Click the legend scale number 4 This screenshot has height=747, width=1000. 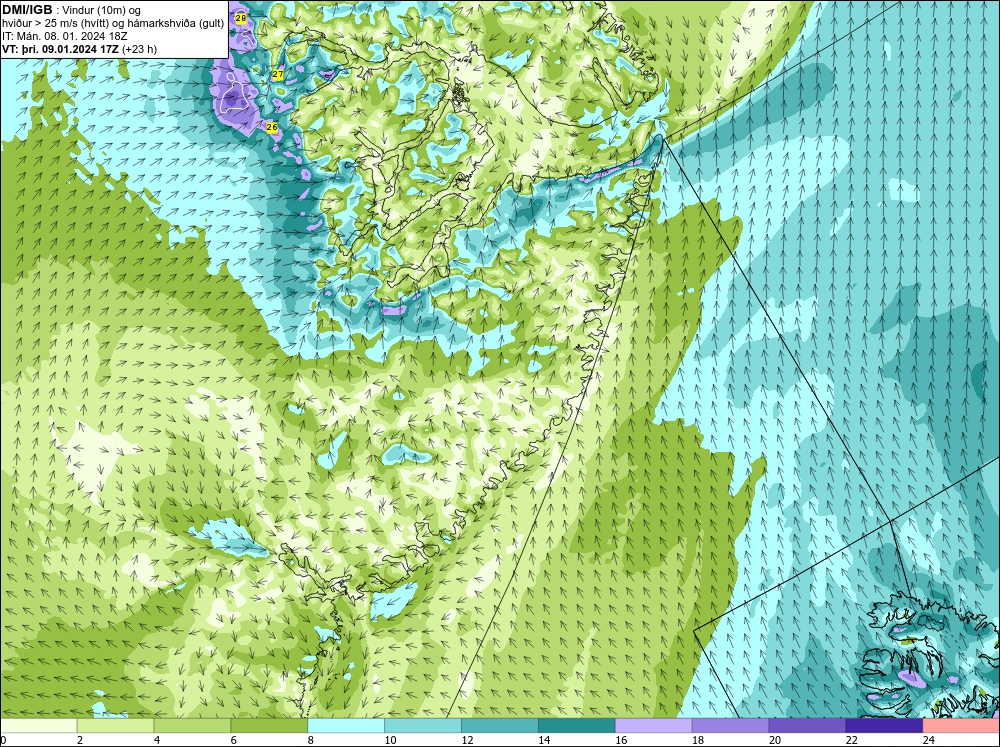[157, 740]
